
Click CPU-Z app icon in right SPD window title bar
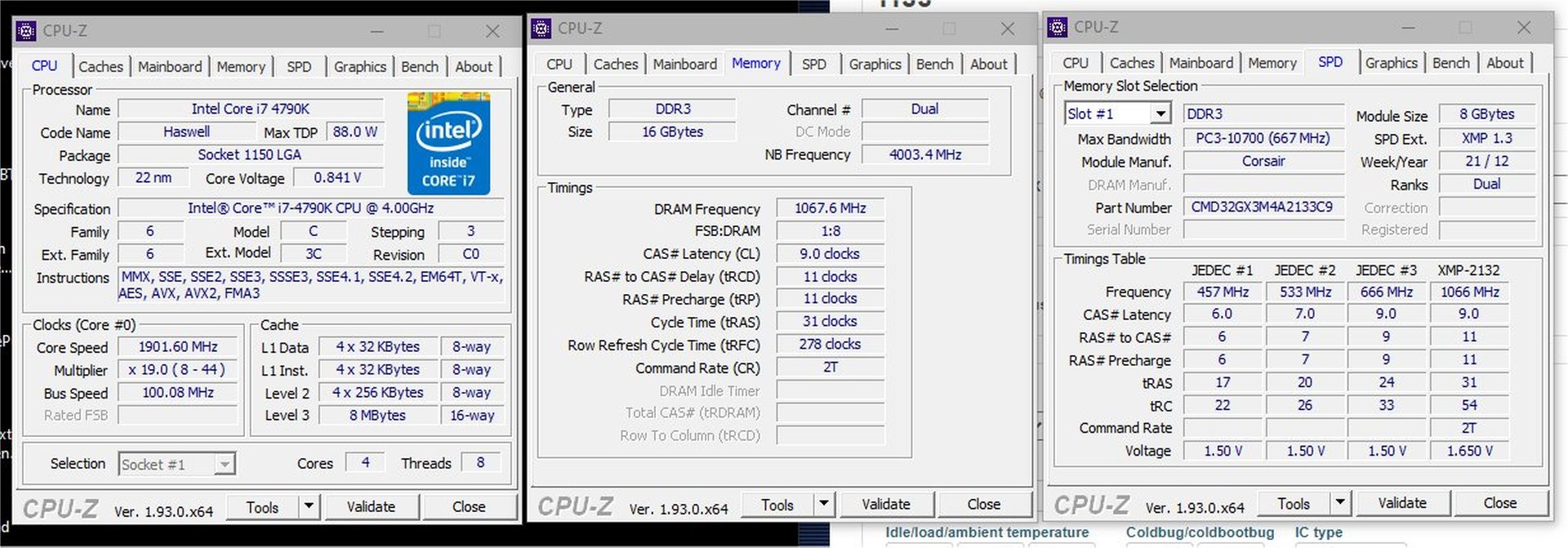[x=1058, y=27]
